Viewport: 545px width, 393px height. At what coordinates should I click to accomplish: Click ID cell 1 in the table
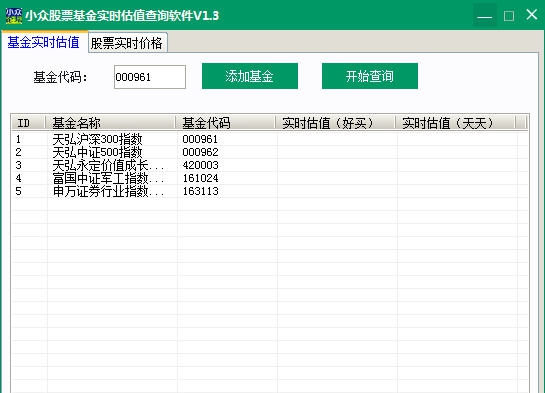tap(18, 139)
